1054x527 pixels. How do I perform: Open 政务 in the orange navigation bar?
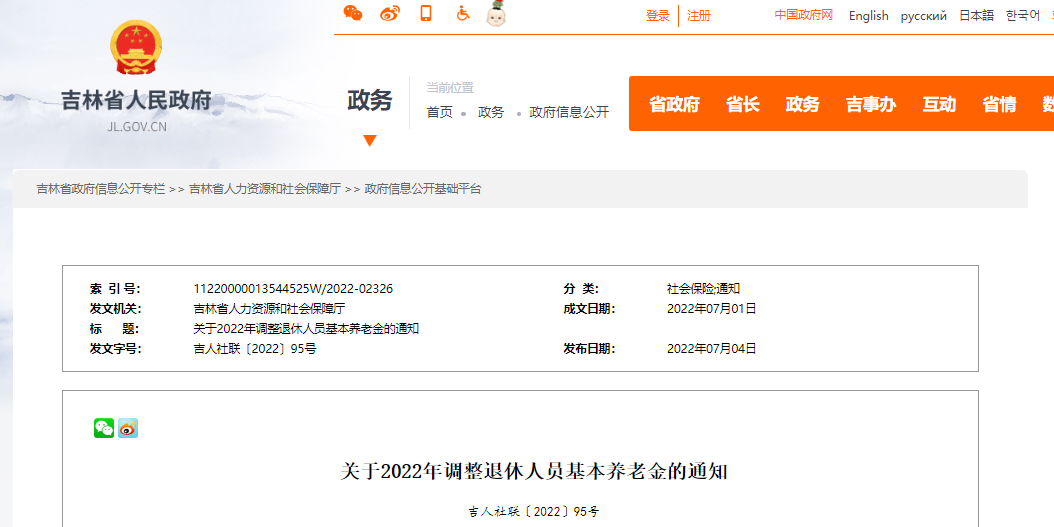tap(803, 104)
